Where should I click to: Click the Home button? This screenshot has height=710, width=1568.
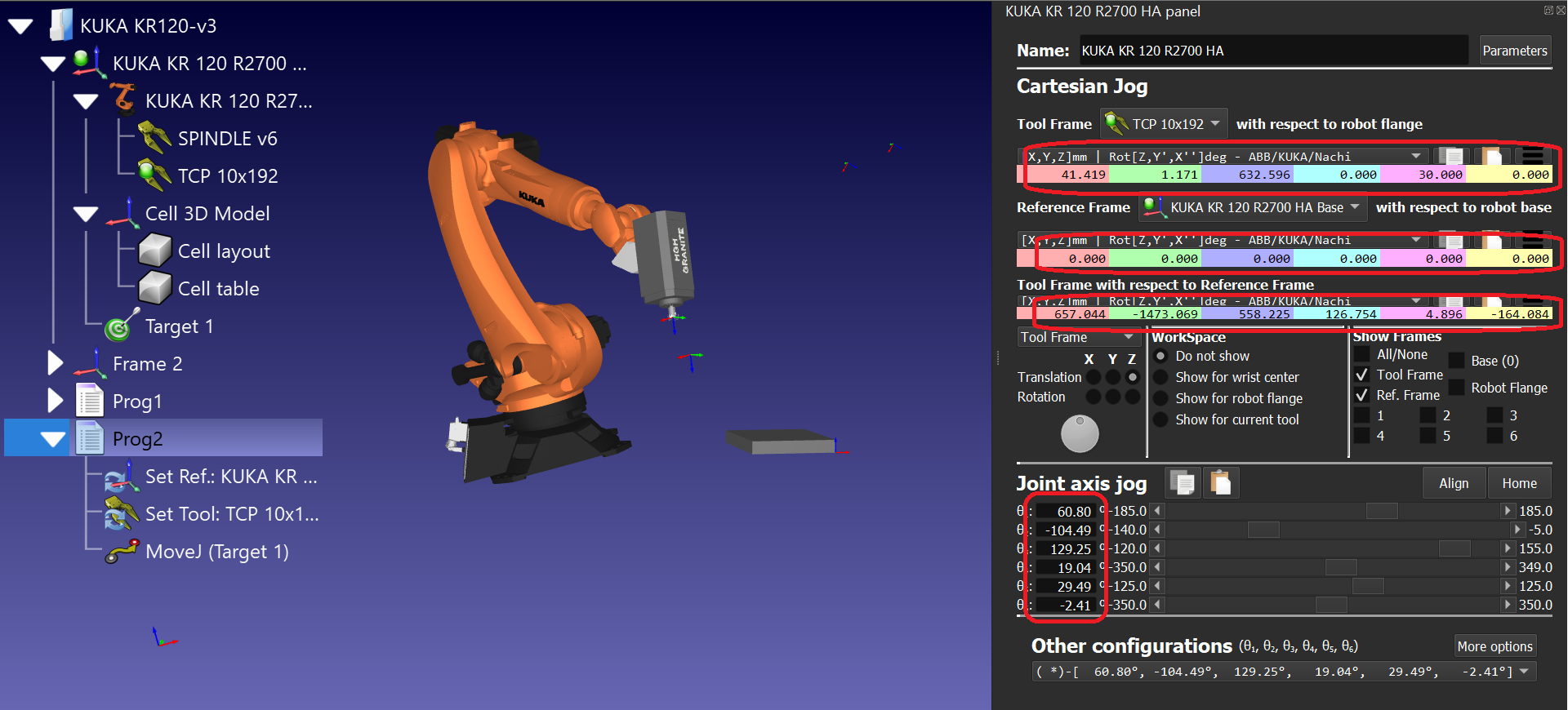(x=1519, y=483)
